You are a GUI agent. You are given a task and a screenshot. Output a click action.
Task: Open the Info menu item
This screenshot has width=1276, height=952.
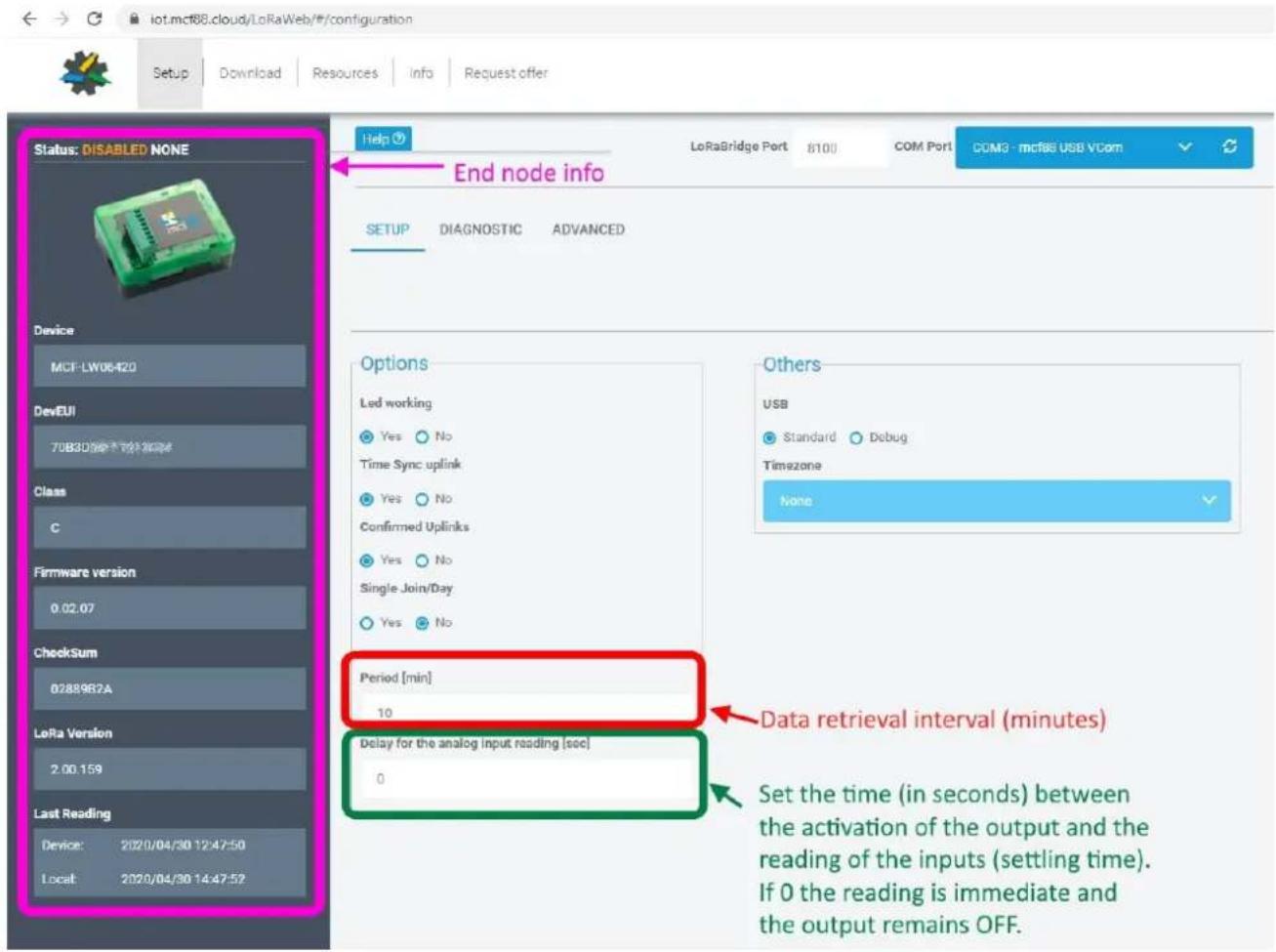421,73
